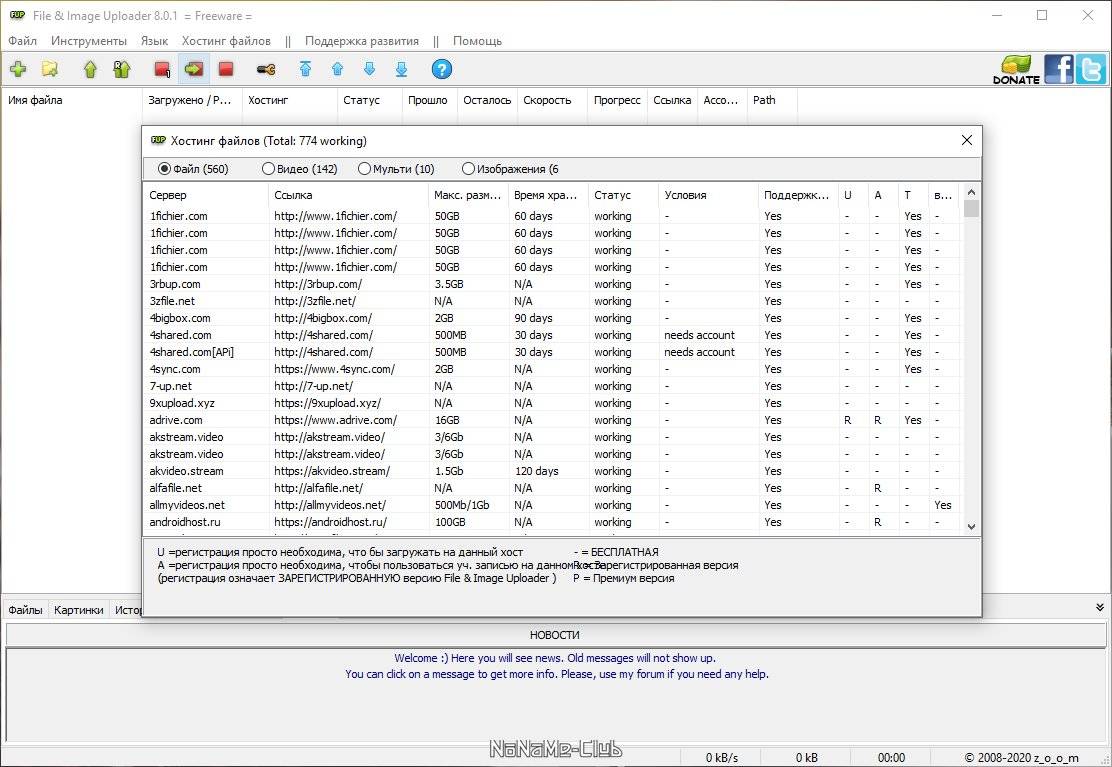1112x767 pixels.
Task: Click the move-to-top blue arrow icon
Action: (x=305, y=69)
